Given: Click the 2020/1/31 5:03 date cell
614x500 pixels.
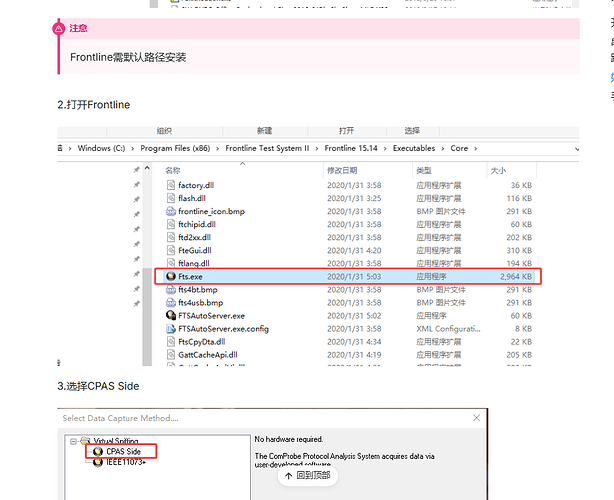Looking at the screenshot, I should pyautogui.click(x=354, y=276).
